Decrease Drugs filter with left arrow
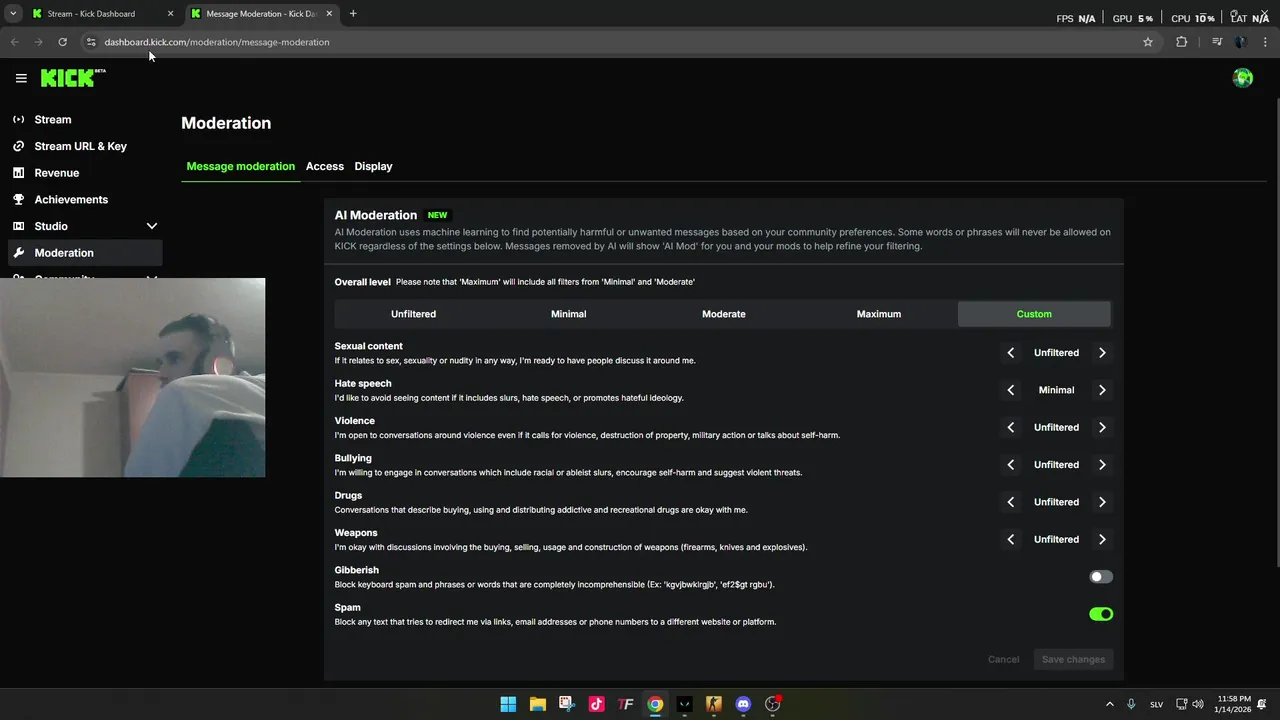 click(1010, 502)
